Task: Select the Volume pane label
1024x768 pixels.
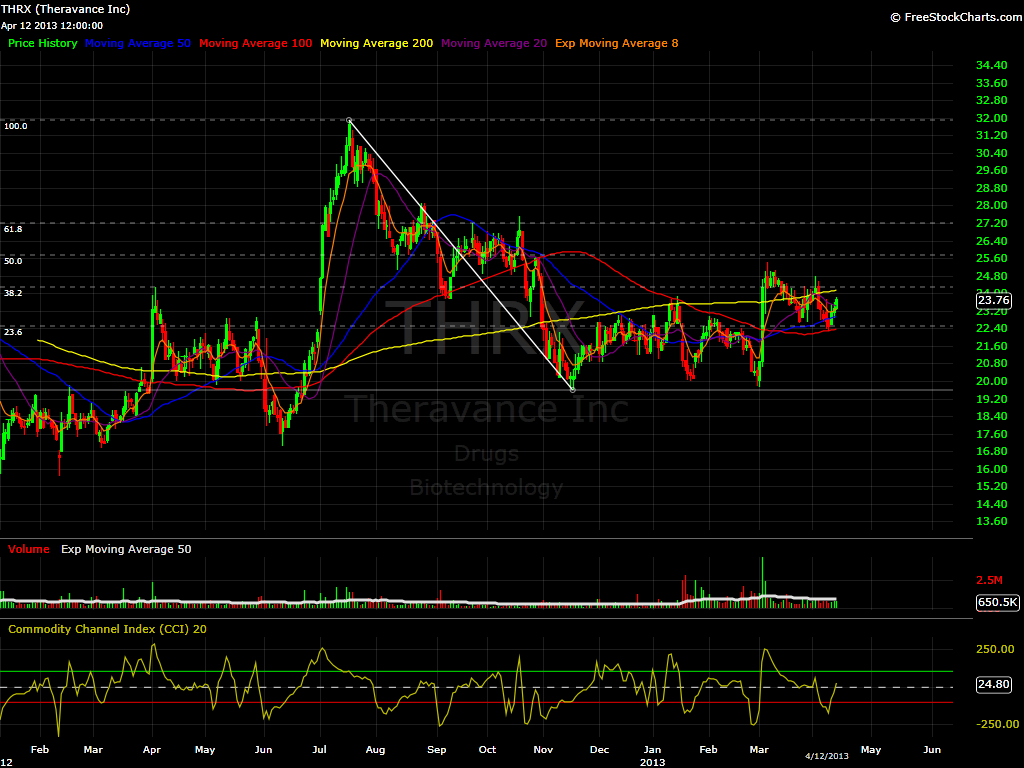Action: [x=29, y=549]
